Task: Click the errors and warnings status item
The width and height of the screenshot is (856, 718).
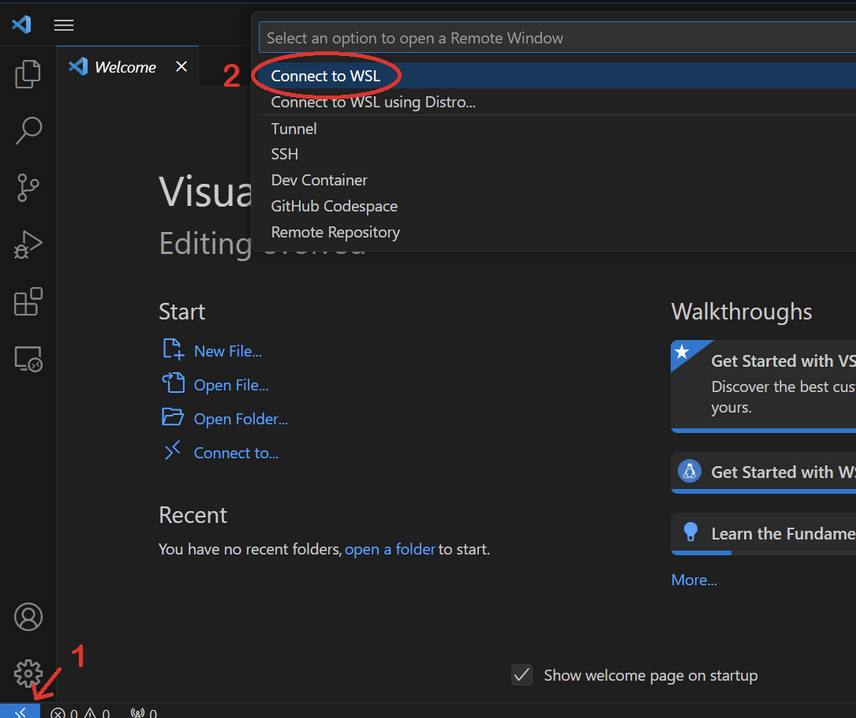Action: (x=80, y=713)
